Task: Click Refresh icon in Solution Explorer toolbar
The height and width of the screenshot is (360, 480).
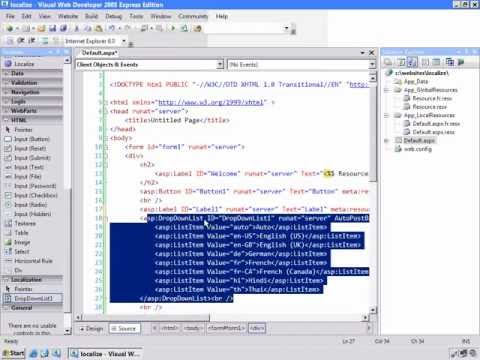Action: coord(402,62)
